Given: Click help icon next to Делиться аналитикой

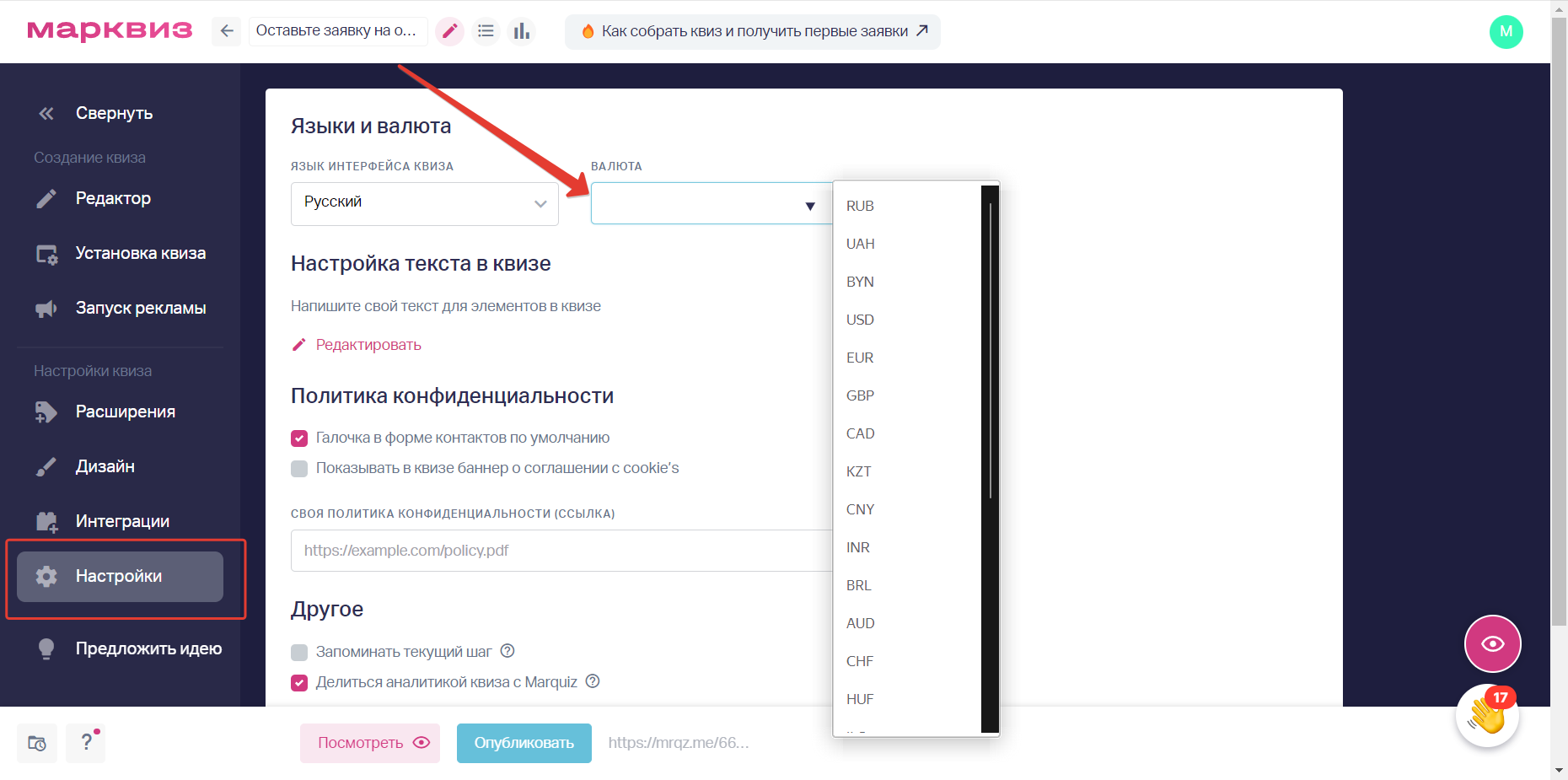Looking at the screenshot, I should click(x=593, y=681).
